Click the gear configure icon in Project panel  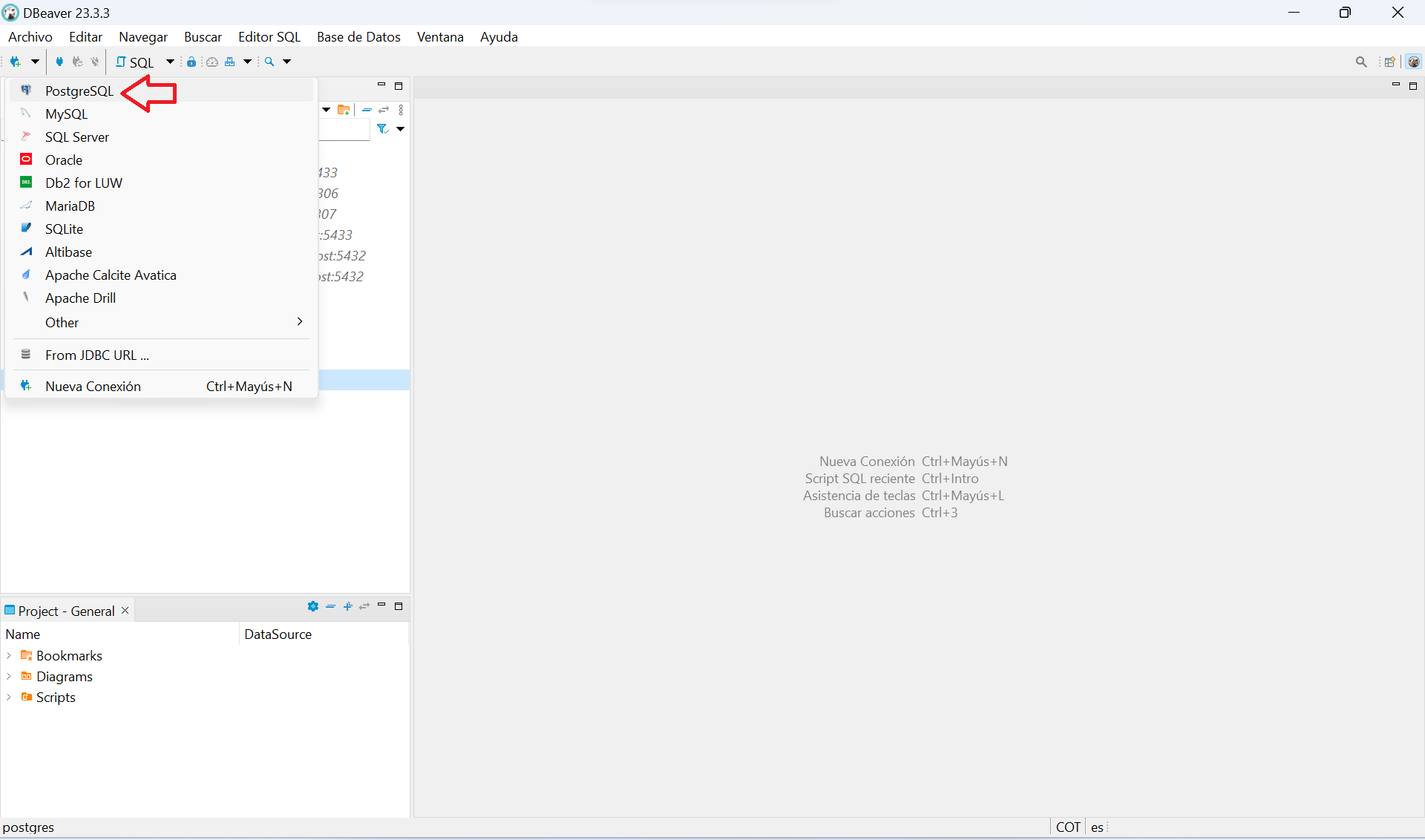tap(313, 606)
